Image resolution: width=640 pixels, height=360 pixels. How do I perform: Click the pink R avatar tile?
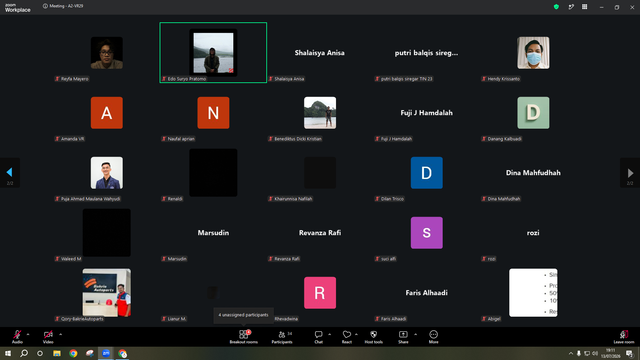[x=320, y=293]
